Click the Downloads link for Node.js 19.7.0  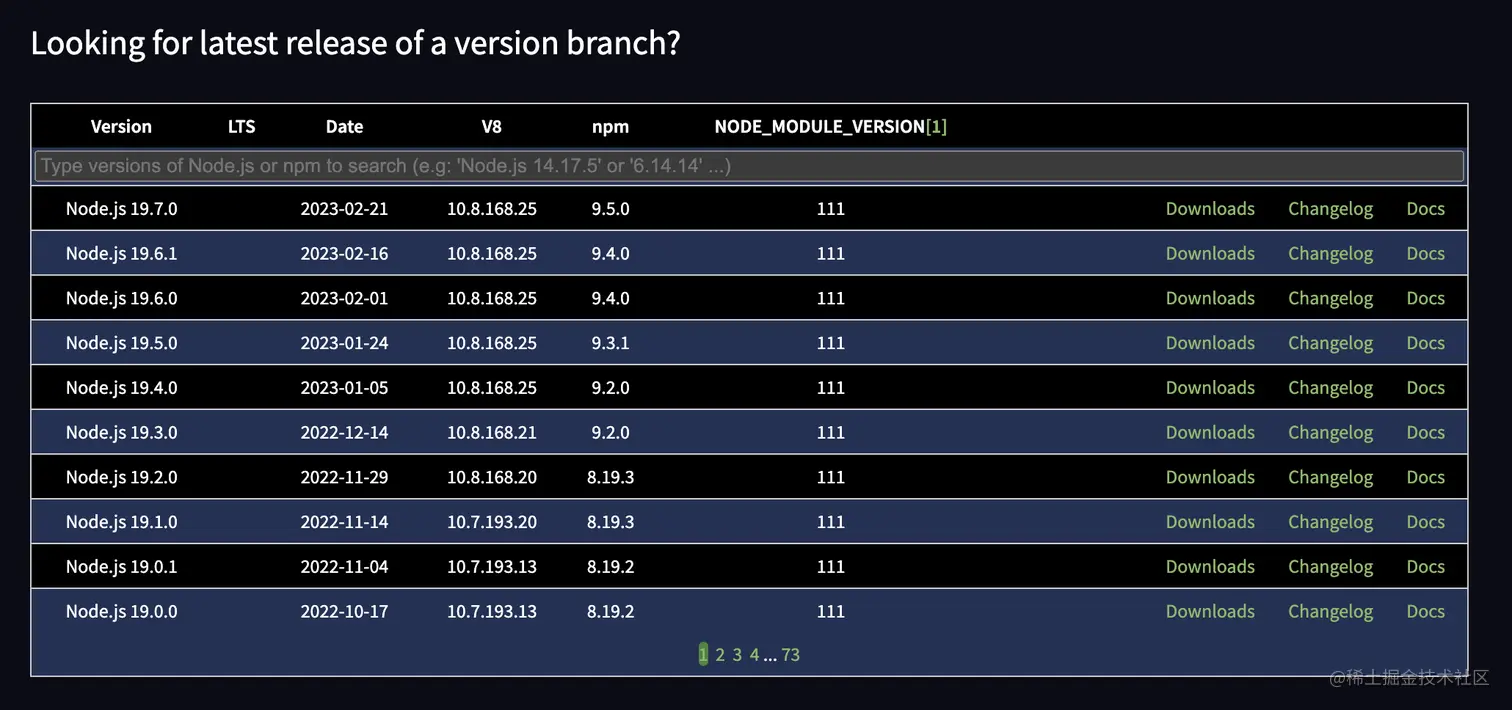pyautogui.click(x=1210, y=208)
